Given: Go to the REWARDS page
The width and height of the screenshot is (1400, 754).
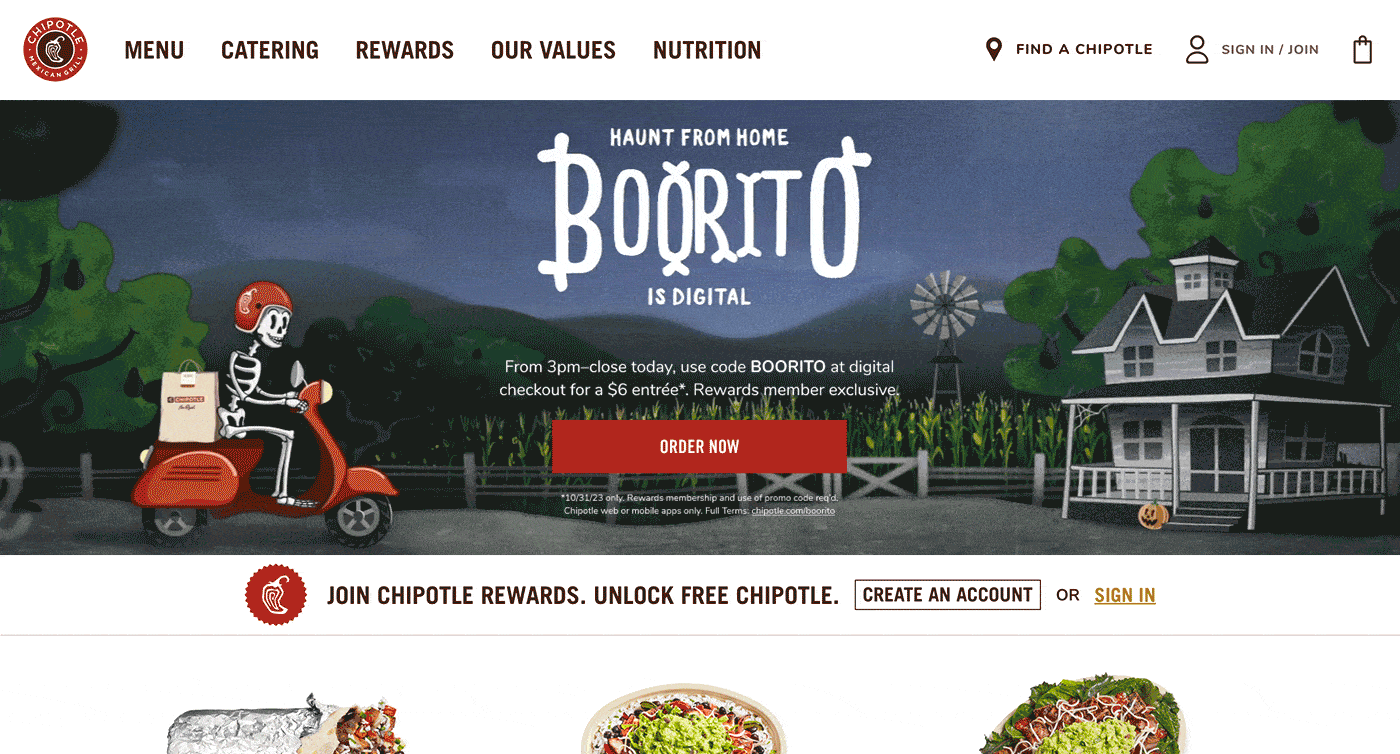Looking at the screenshot, I should click(405, 50).
